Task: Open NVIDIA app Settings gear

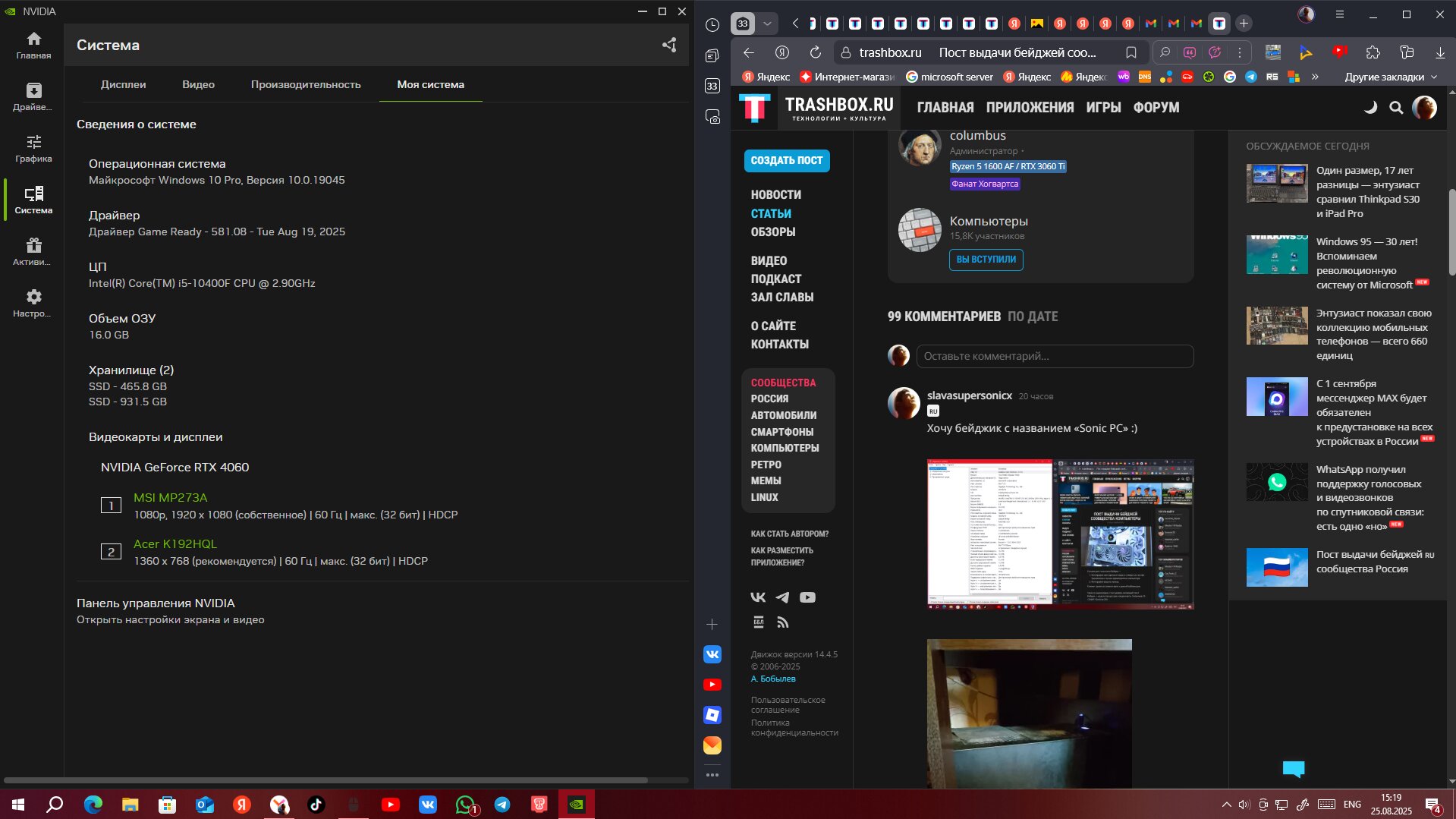Action: 33,303
